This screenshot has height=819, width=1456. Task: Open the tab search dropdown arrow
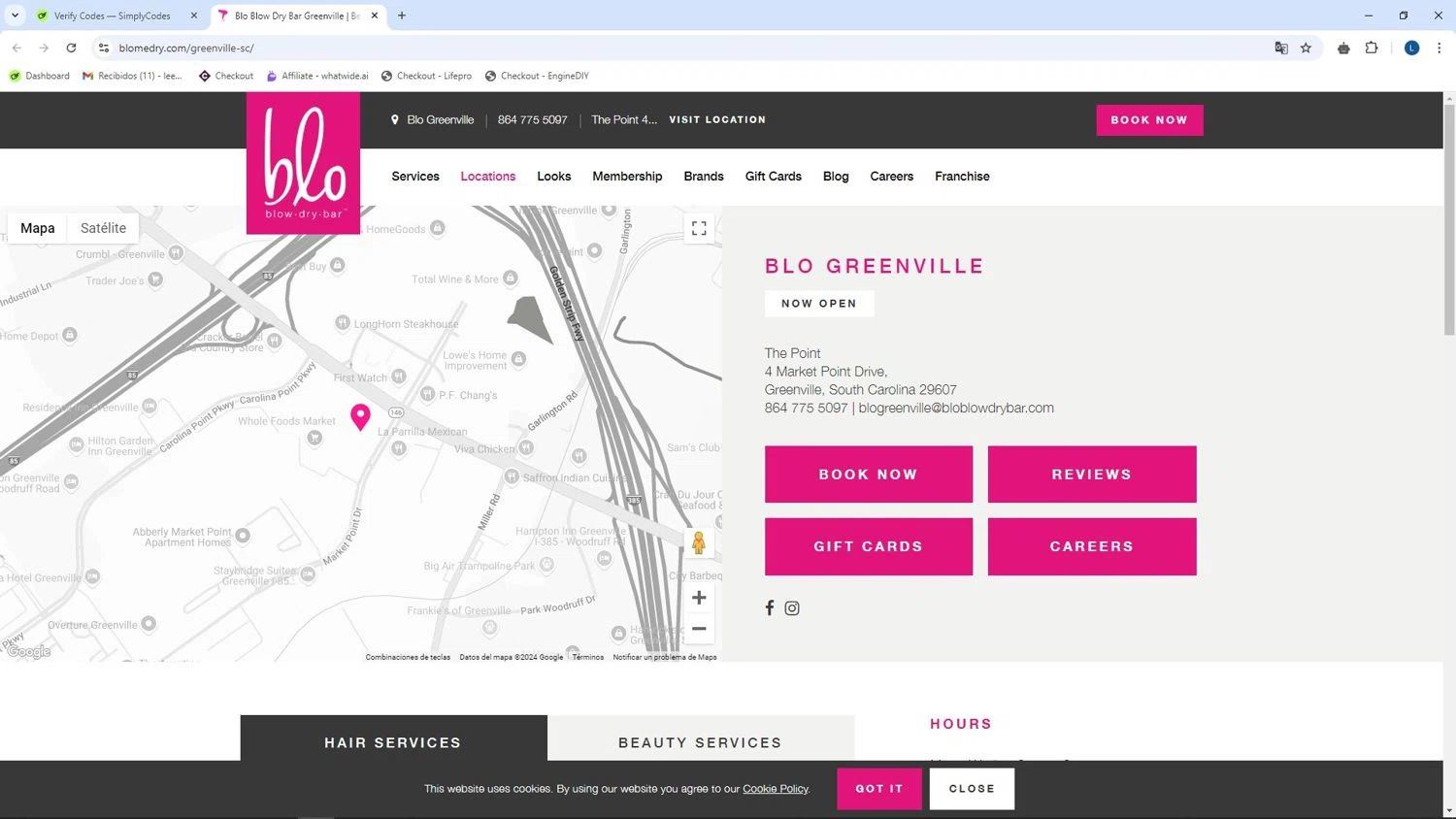(x=15, y=16)
